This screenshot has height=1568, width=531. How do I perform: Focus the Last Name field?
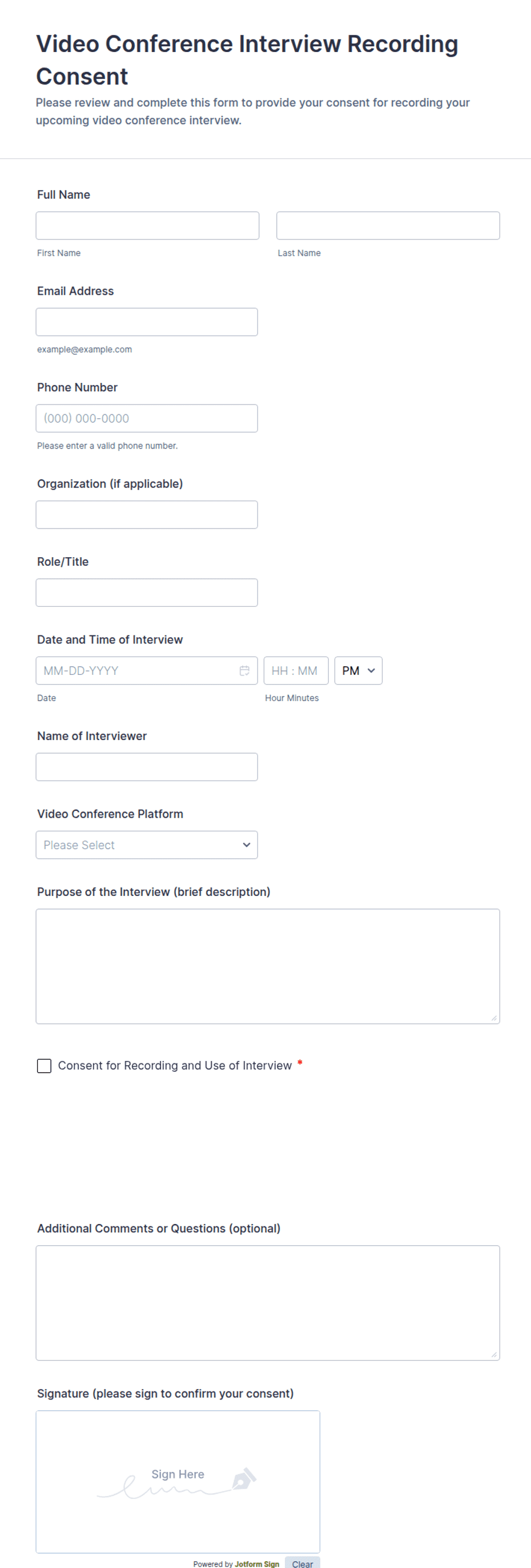click(388, 225)
